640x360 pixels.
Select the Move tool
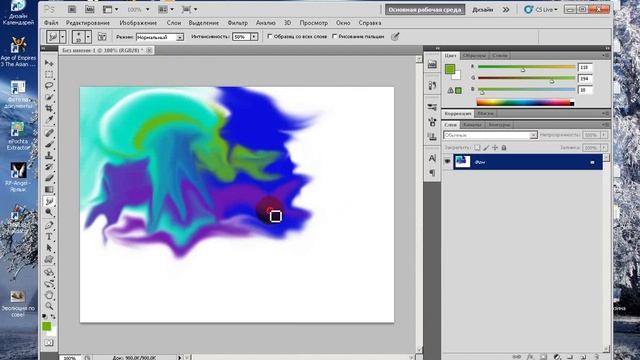(x=49, y=63)
